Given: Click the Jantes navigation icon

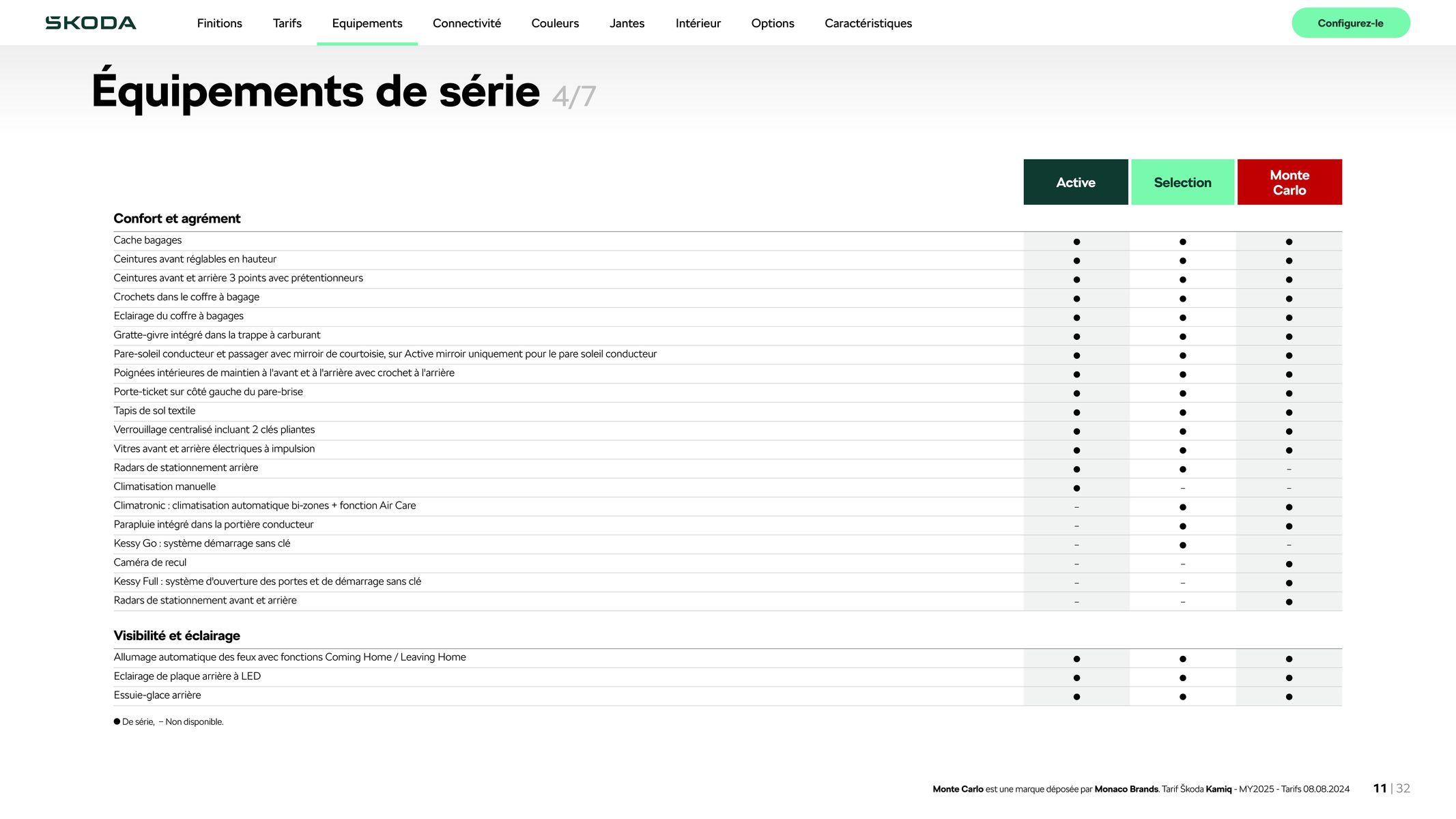Looking at the screenshot, I should pyautogui.click(x=627, y=22).
